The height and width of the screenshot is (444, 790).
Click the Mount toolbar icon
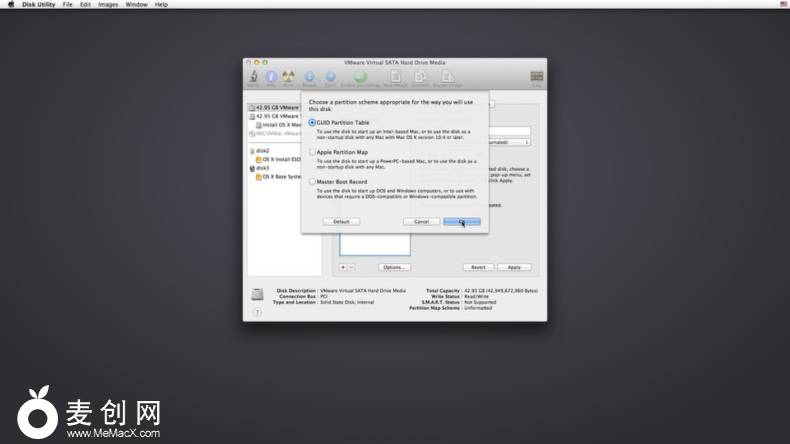tap(308, 77)
